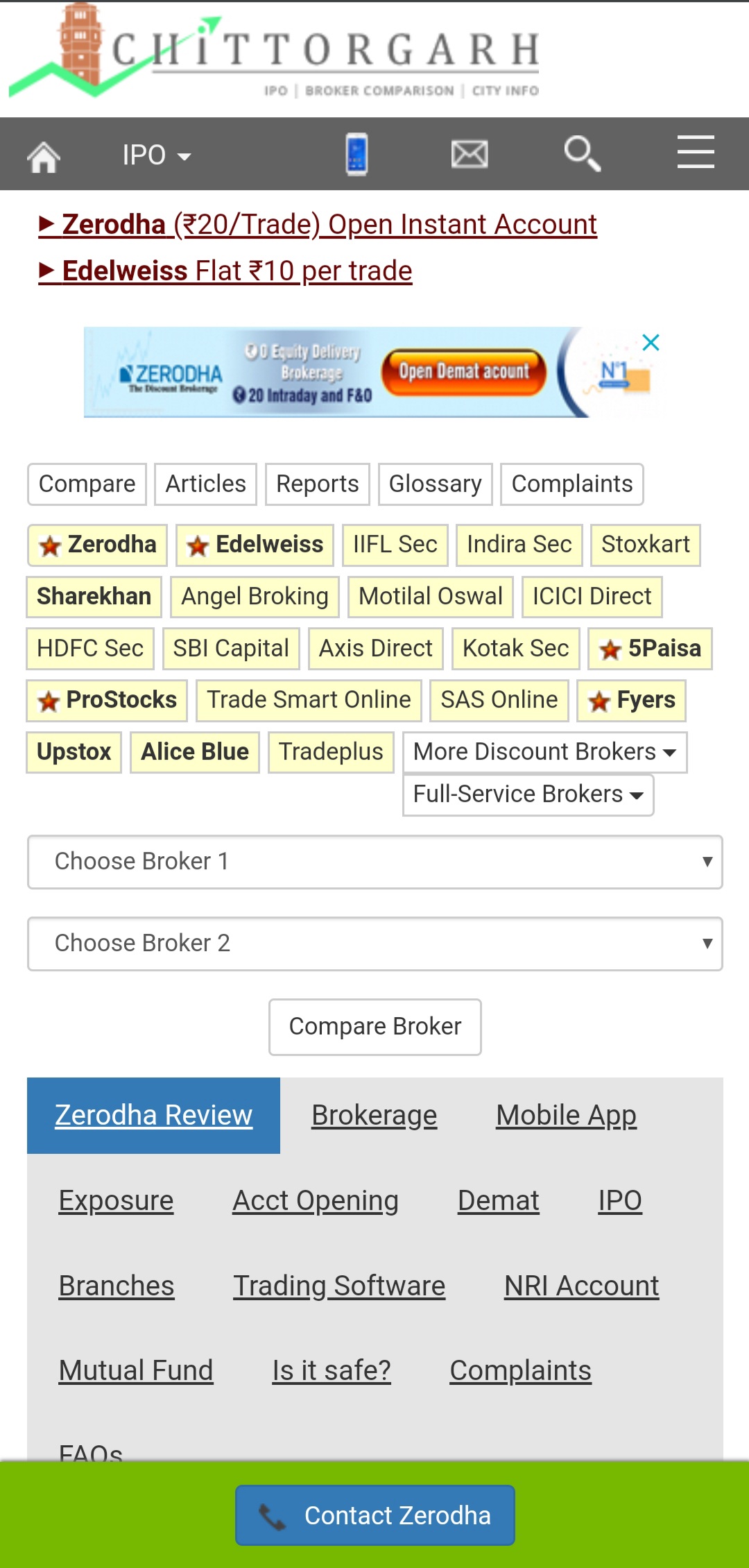Select the starred 5Paisa broker chip
This screenshot has width=749, height=1568.
(650, 649)
